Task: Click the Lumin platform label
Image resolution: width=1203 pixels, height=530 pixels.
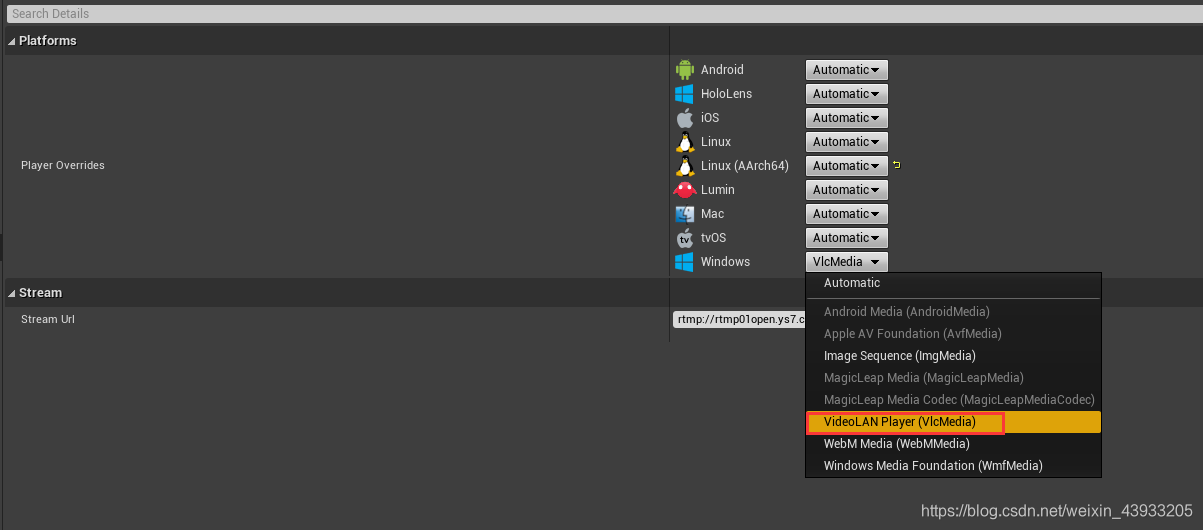Action: [x=718, y=190]
